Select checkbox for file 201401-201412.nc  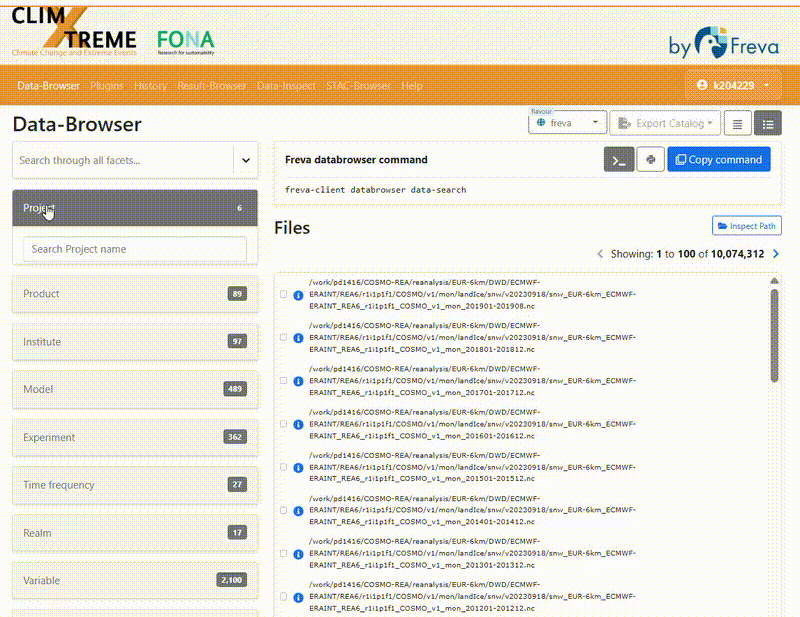coord(284,510)
